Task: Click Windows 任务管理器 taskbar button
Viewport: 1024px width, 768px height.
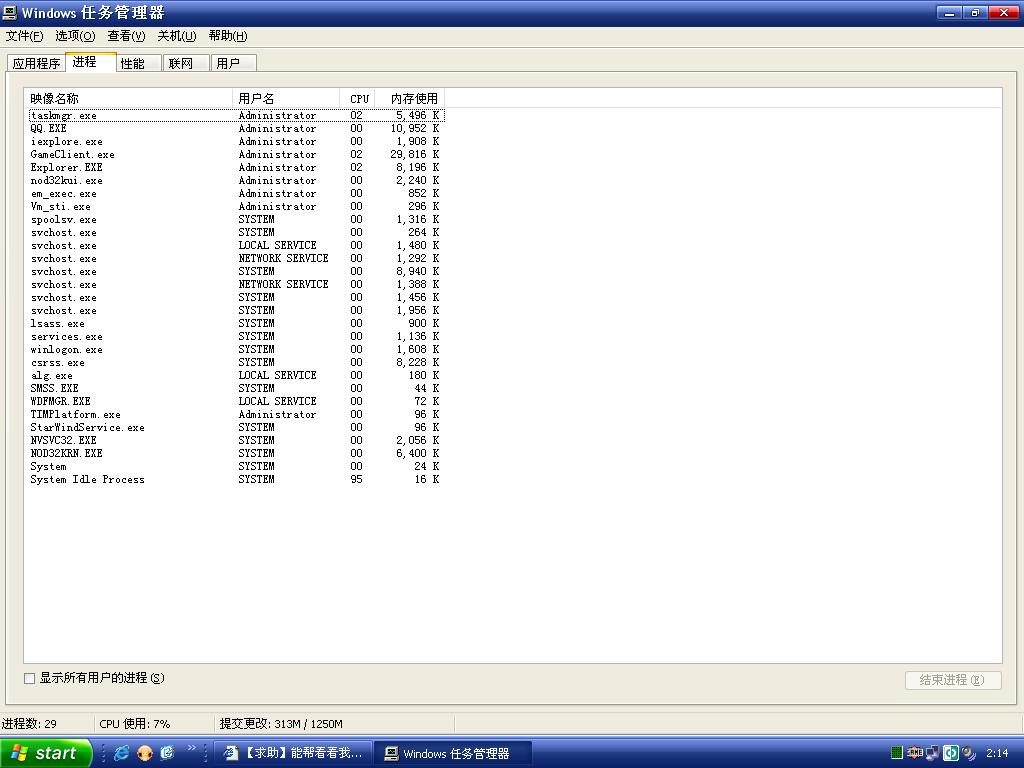Action: pos(453,754)
